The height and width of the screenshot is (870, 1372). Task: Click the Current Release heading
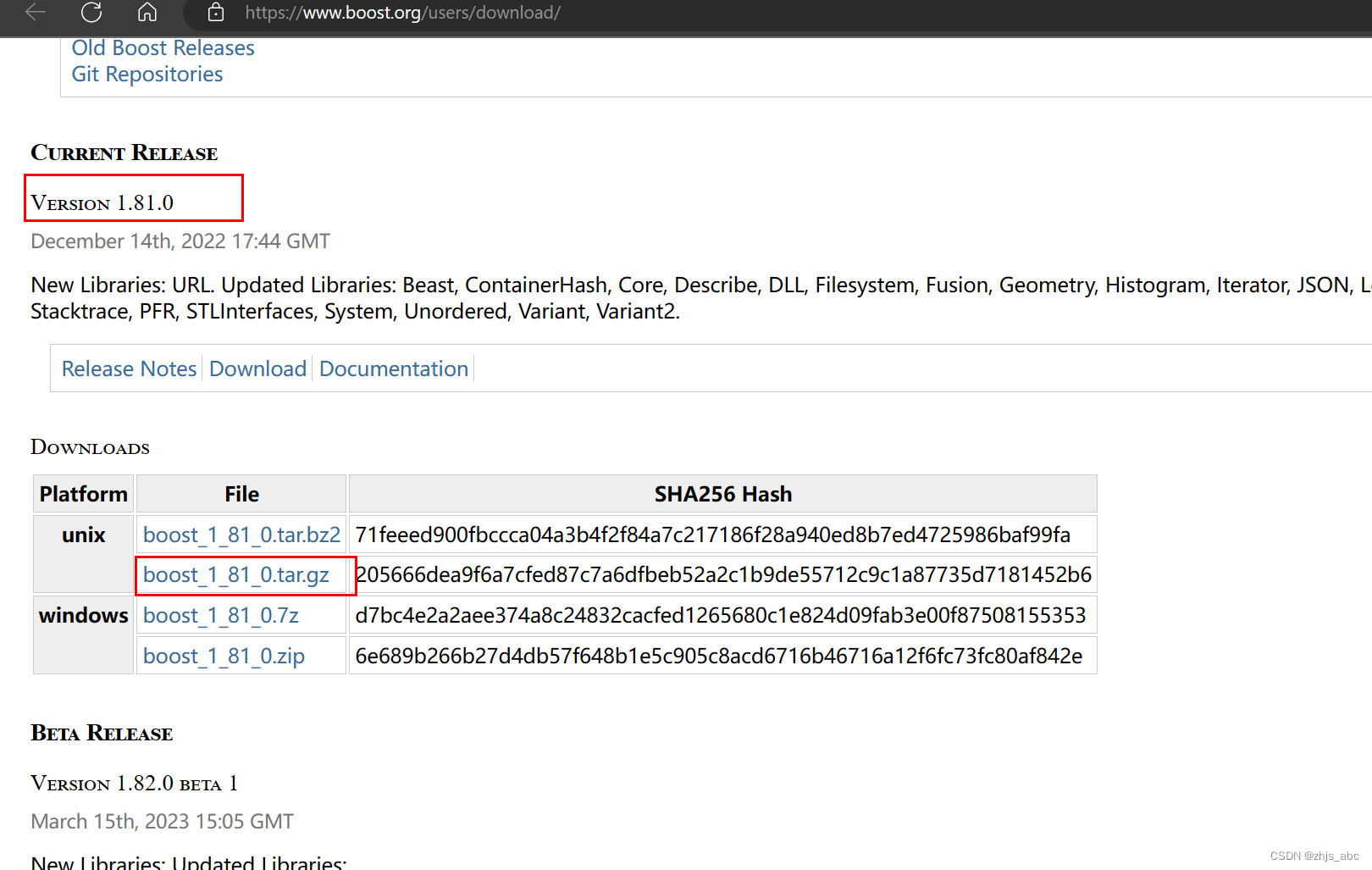124,153
